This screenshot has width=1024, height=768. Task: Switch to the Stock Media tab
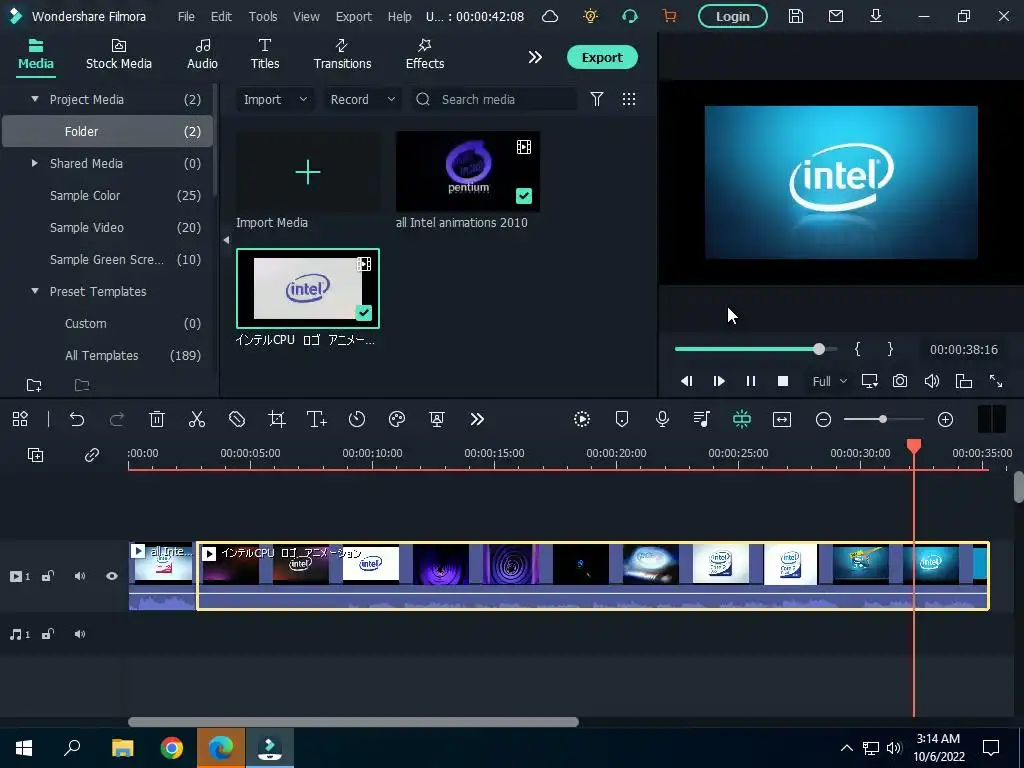pyautogui.click(x=119, y=54)
